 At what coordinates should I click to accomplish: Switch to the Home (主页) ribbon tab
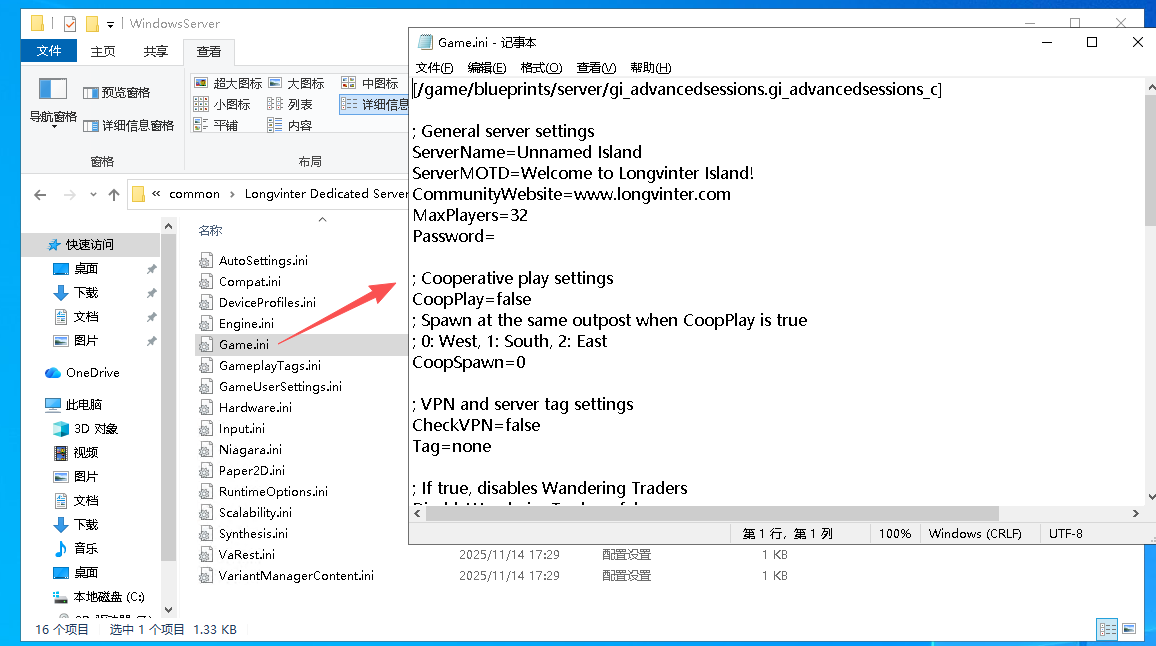click(x=103, y=51)
